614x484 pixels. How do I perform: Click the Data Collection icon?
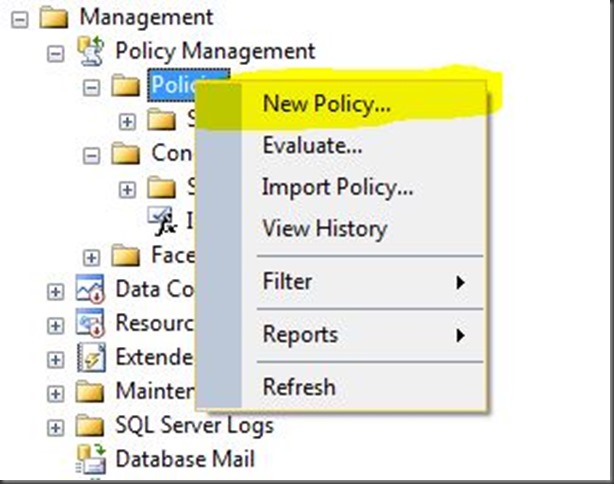pos(92,290)
